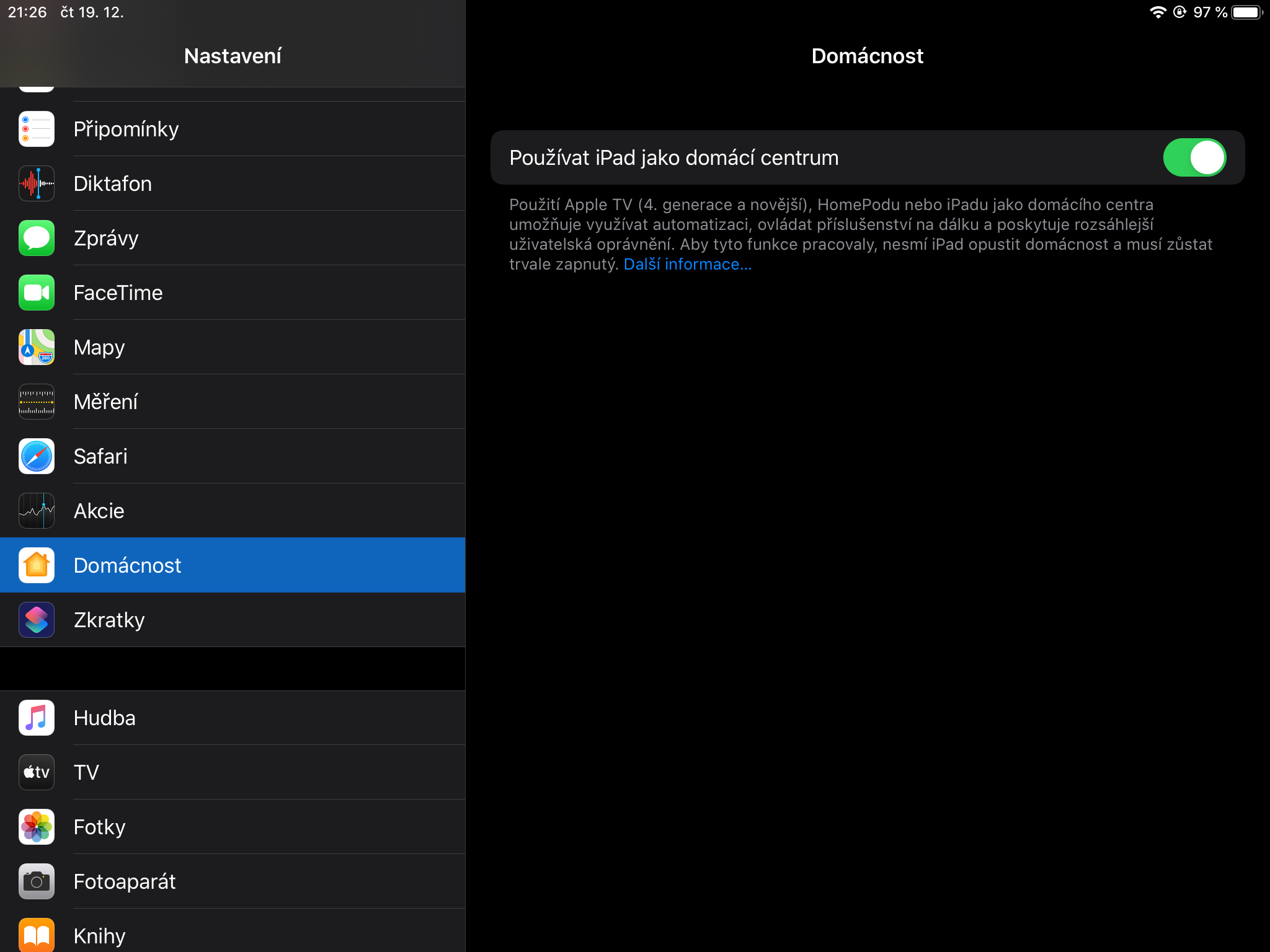Tap the Measure (Měření) ruler icon
Image resolution: width=1270 pixels, height=952 pixels.
(x=37, y=402)
